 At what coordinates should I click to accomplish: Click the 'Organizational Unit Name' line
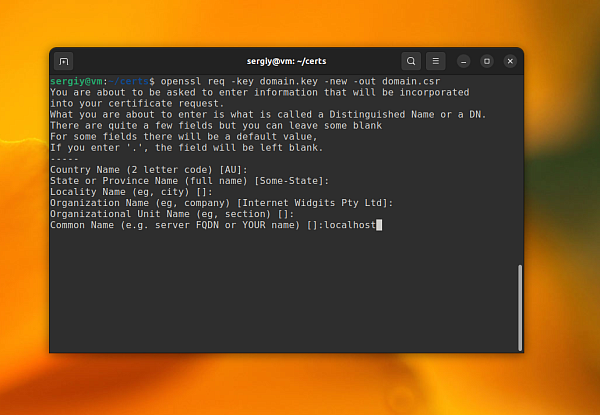(x=172, y=214)
